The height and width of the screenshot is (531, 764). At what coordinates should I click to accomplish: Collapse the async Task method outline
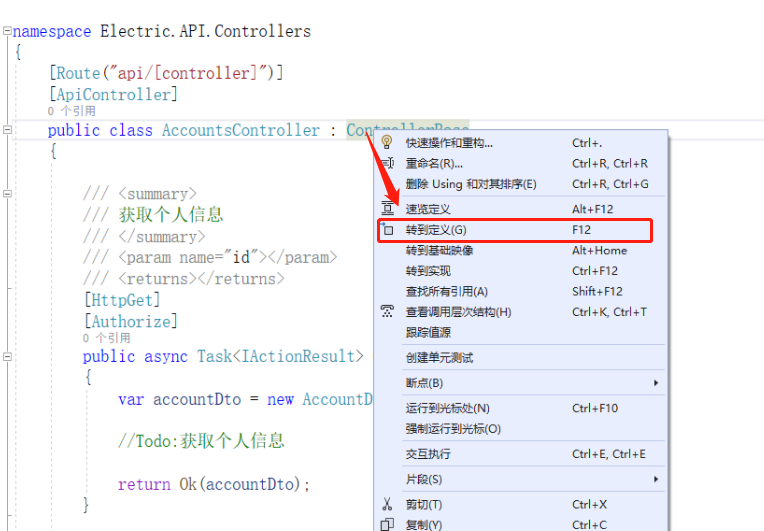pos(7,357)
